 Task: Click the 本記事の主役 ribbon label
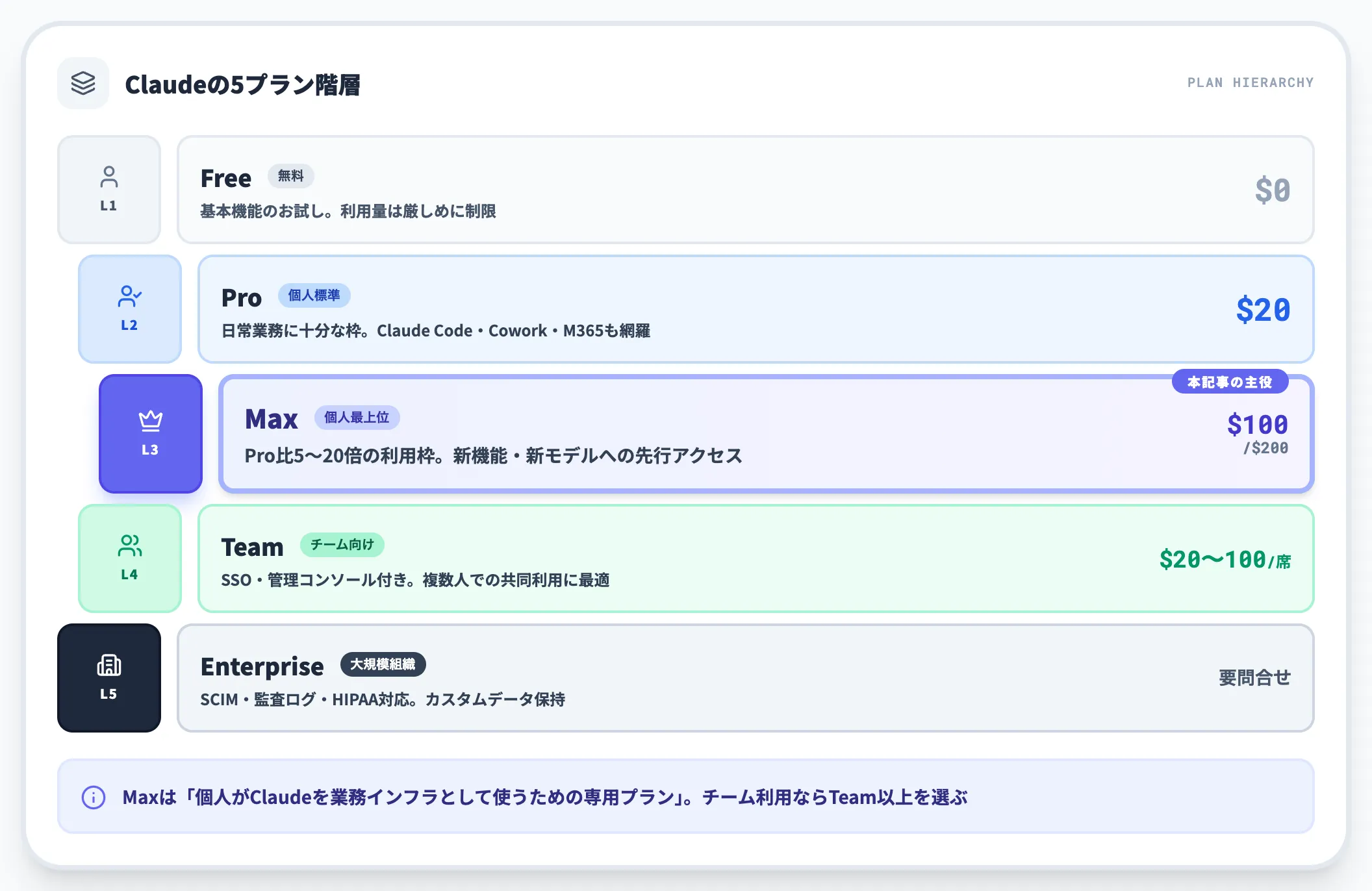[1230, 382]
